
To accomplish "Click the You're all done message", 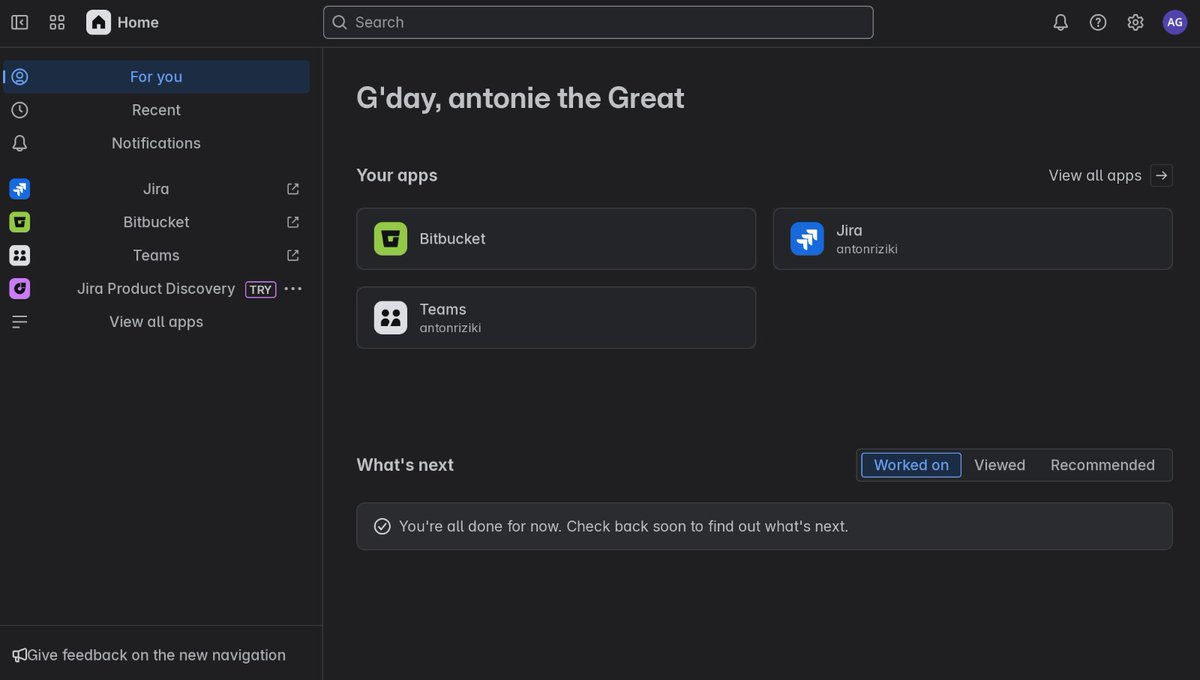I will [623, 526].
